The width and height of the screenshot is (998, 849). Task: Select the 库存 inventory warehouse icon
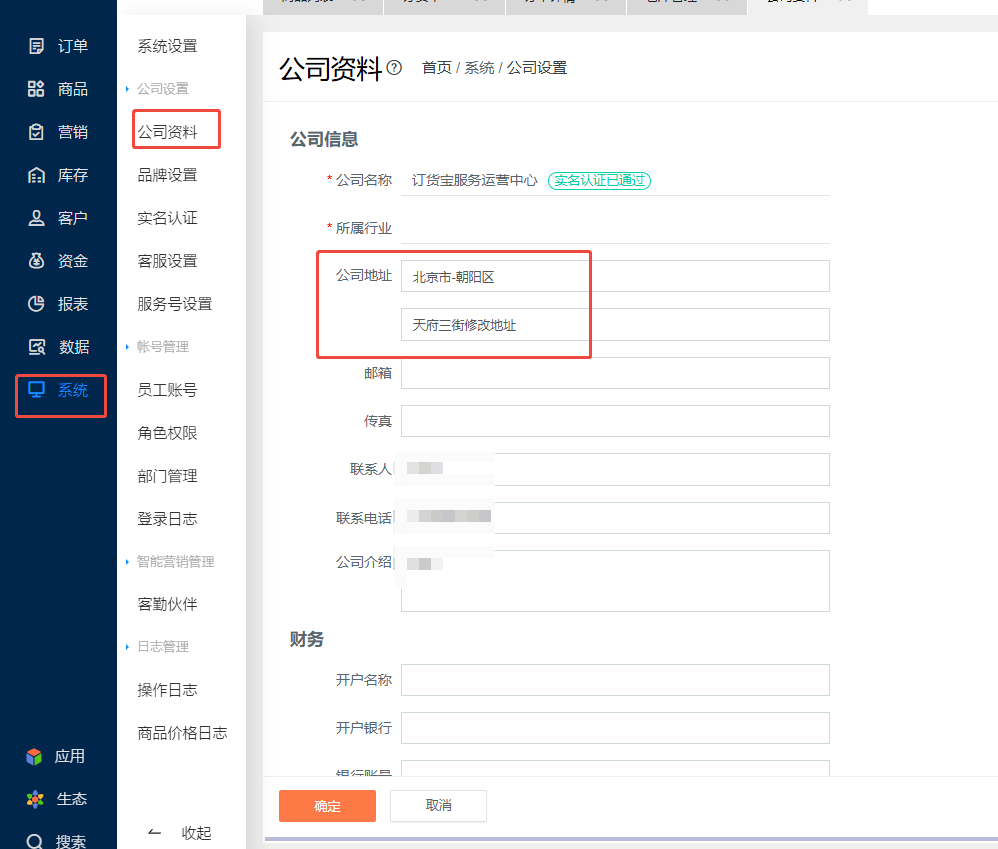coord(36,175)
